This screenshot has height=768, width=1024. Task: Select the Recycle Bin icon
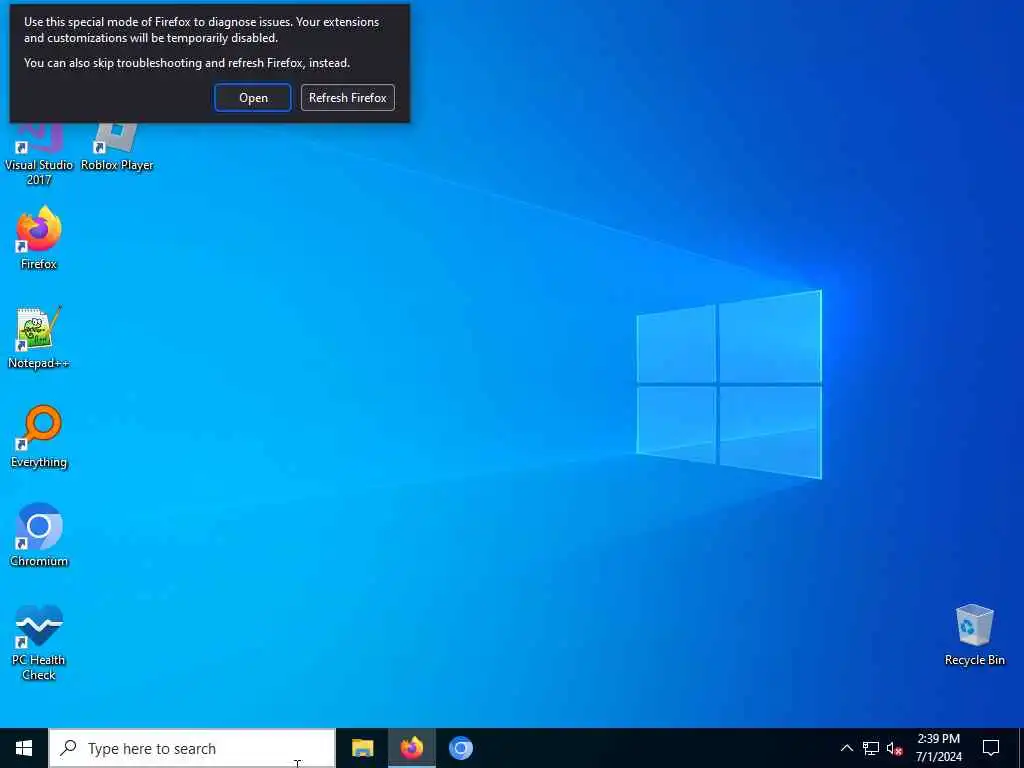tap(974, 635)
